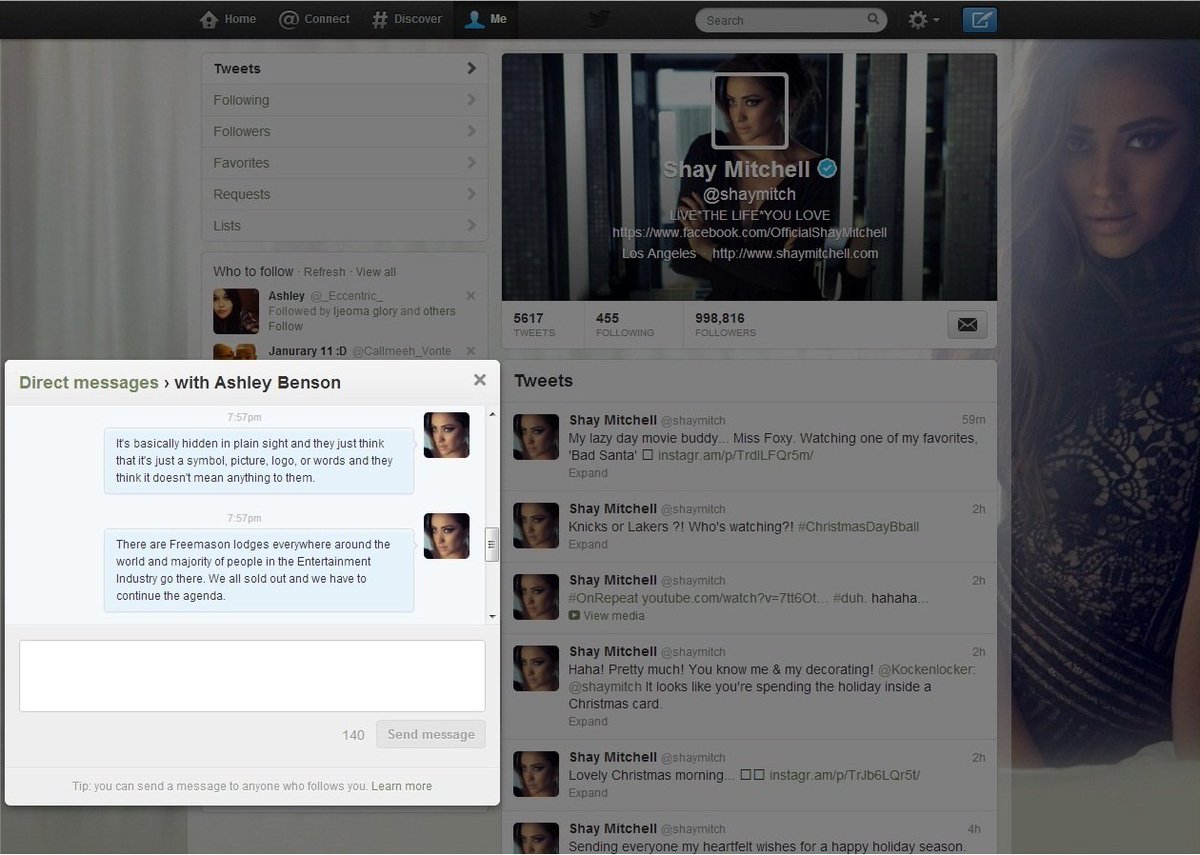Open the instagr.am/p/TrdILFQr5m link

[x=735, y=455]
